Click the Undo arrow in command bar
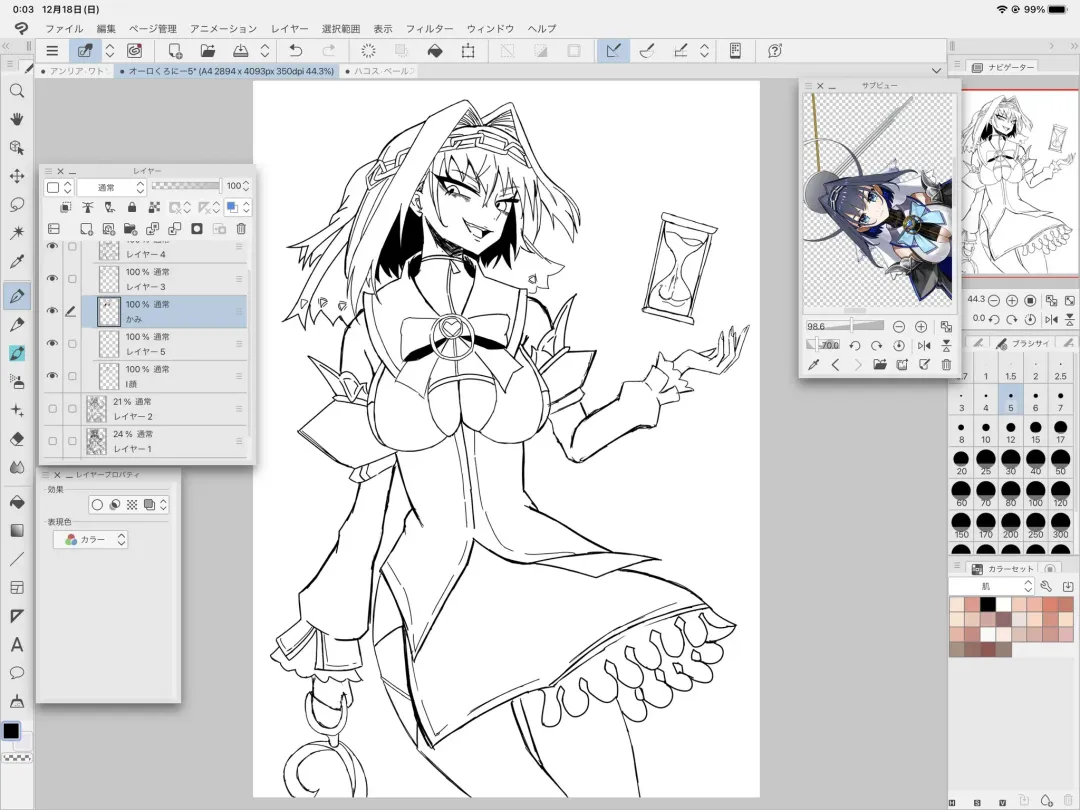 pos(295,50)
